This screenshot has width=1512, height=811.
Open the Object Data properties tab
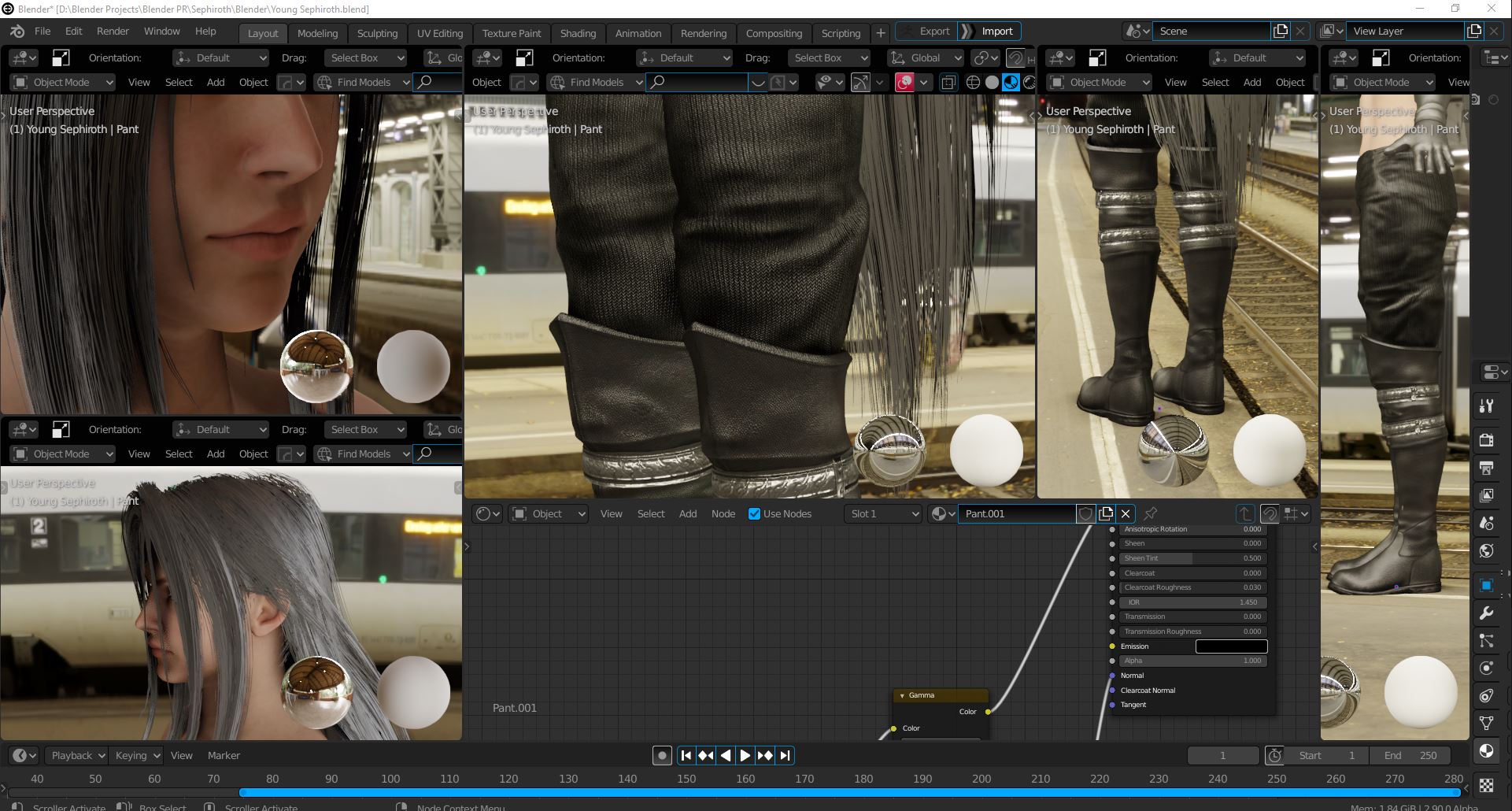click(1486, 723)
